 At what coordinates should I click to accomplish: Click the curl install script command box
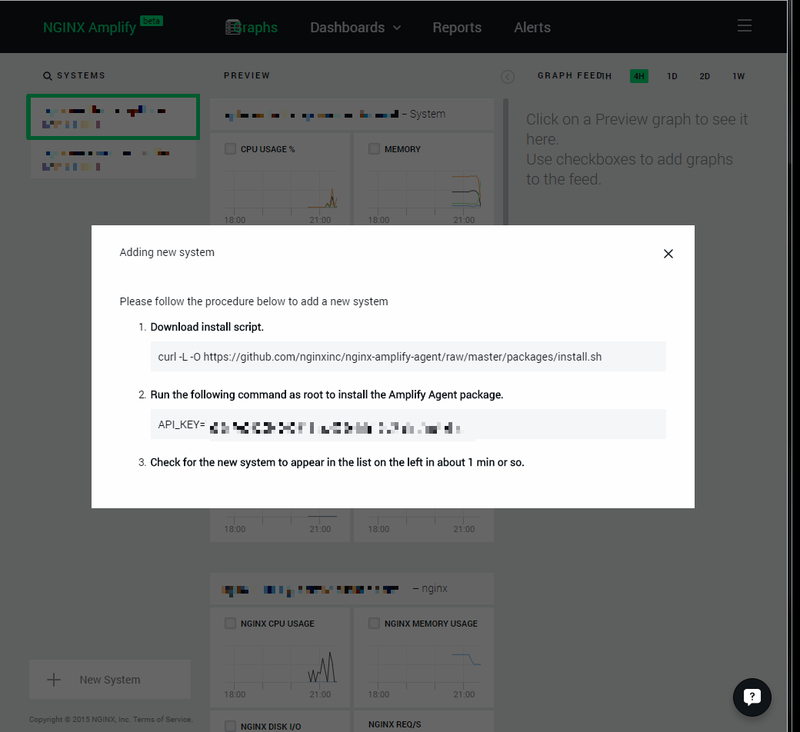coord(408,357)
